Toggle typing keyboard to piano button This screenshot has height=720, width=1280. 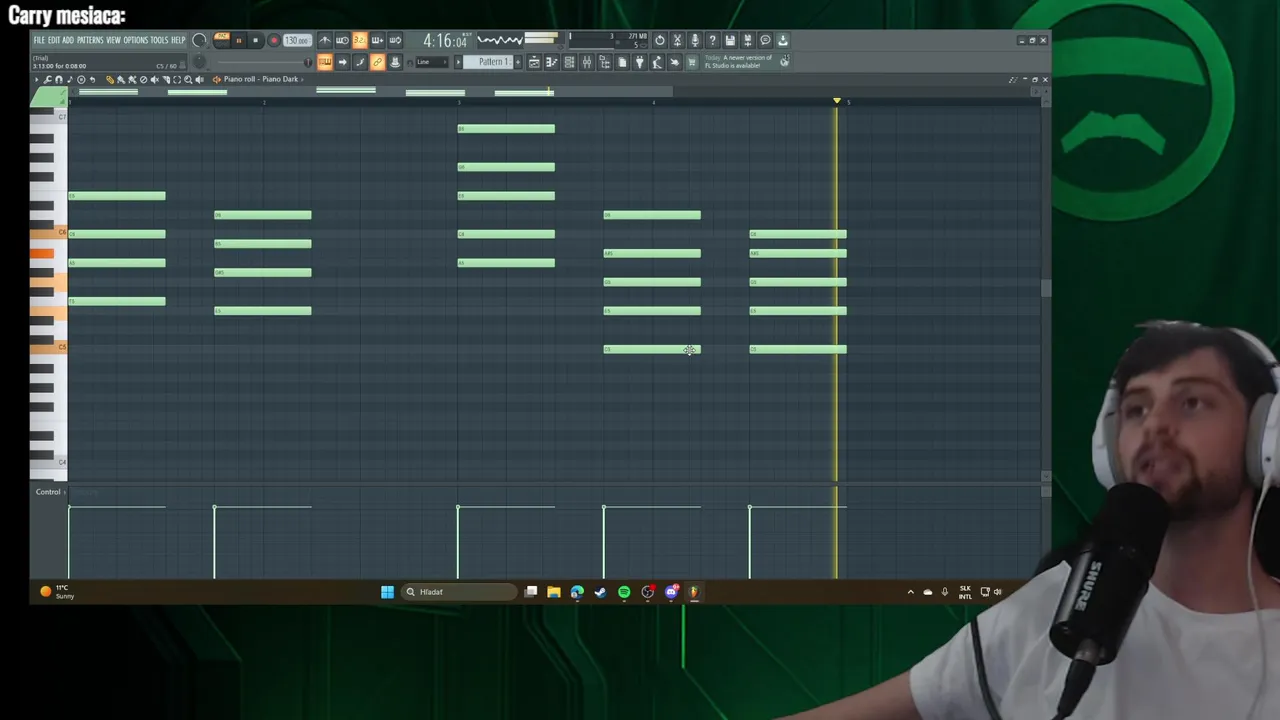(325, 62)
